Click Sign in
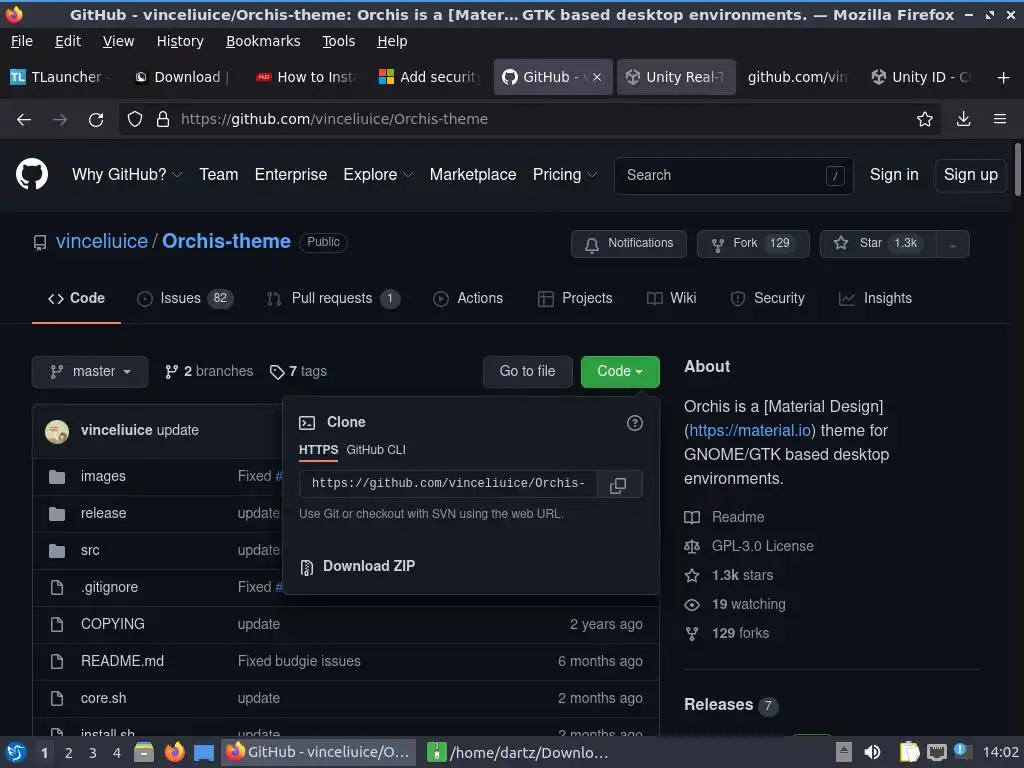The height and width of the screenshot is (768, 1024). [x=894, y=175]
